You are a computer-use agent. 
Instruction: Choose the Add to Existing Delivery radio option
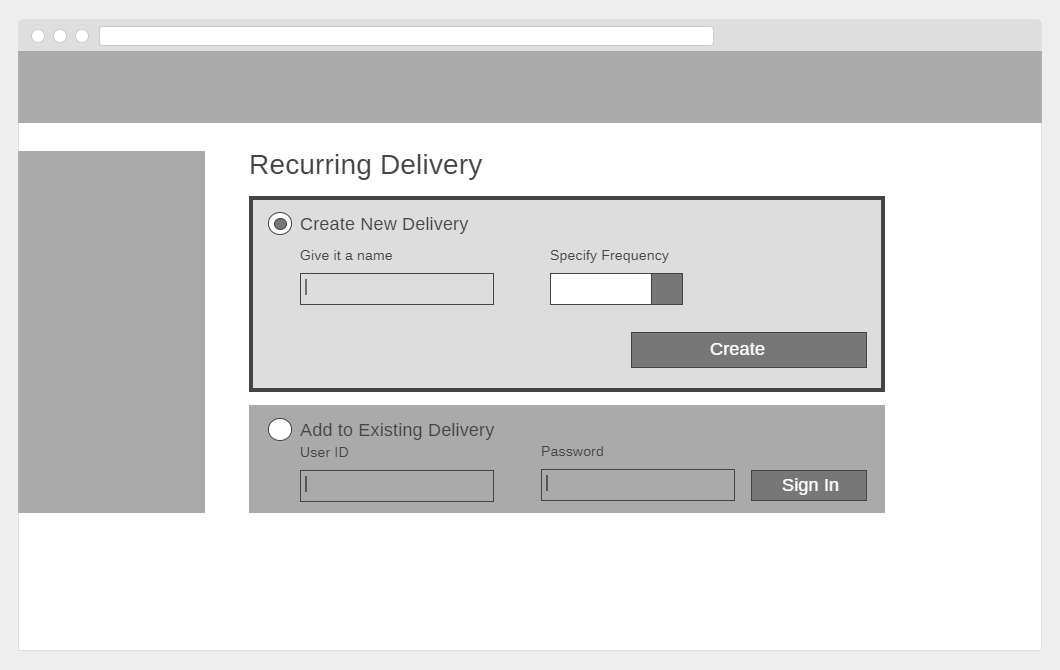coord(280,430)
